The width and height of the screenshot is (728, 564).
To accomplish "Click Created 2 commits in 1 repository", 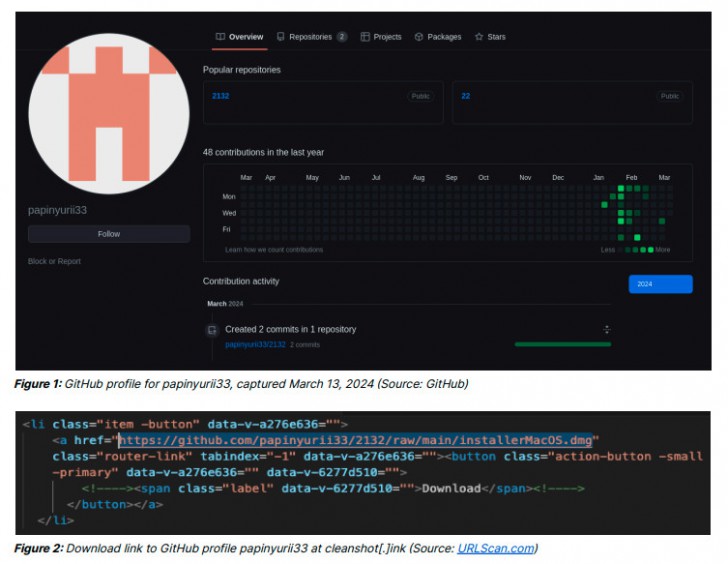I will [x=291, y=329].
